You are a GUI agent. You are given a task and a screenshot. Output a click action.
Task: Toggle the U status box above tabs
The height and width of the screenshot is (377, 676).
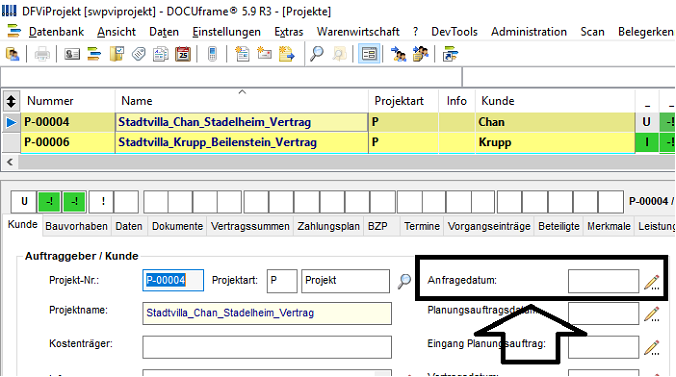point(24,201)
